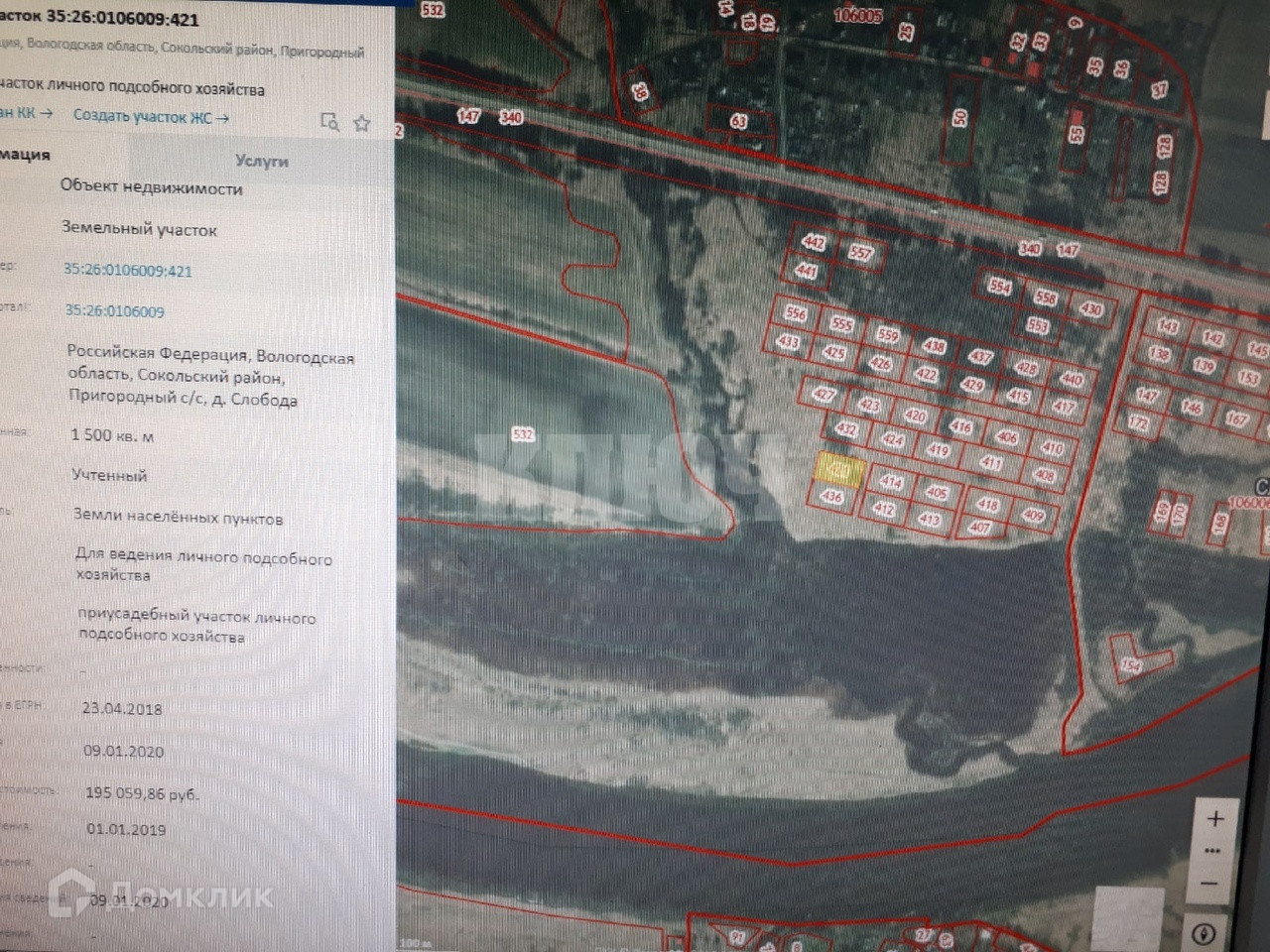Select parcel 407 on the map
Viewport: 1270px width, 952px height.
(979, 528)
